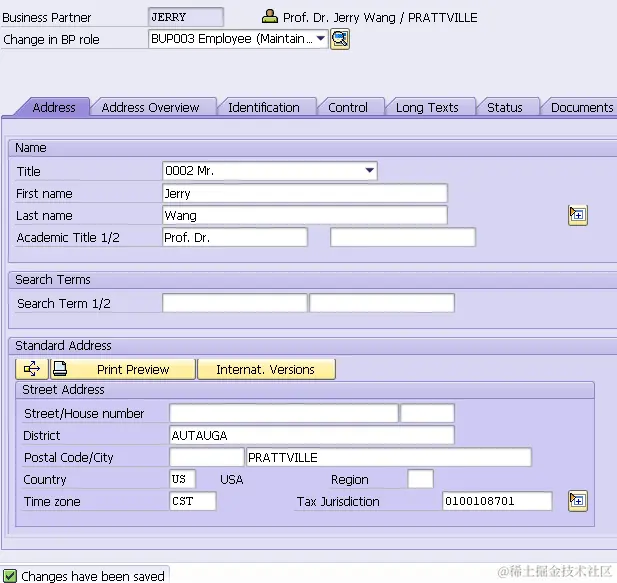Click the printer icon on Print Preview
This screenshot has width=617, height=583.
(x=60, y=369)
